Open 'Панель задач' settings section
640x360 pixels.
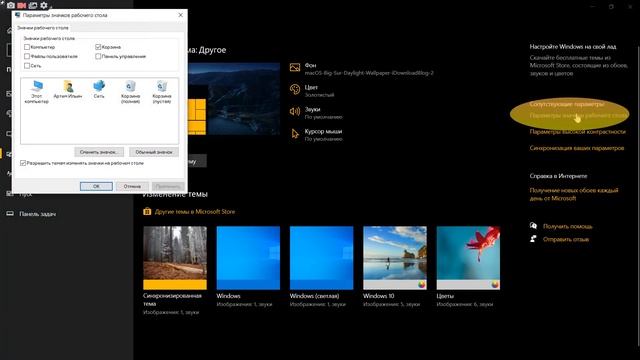pyautogui.click(x=38, y=213)
